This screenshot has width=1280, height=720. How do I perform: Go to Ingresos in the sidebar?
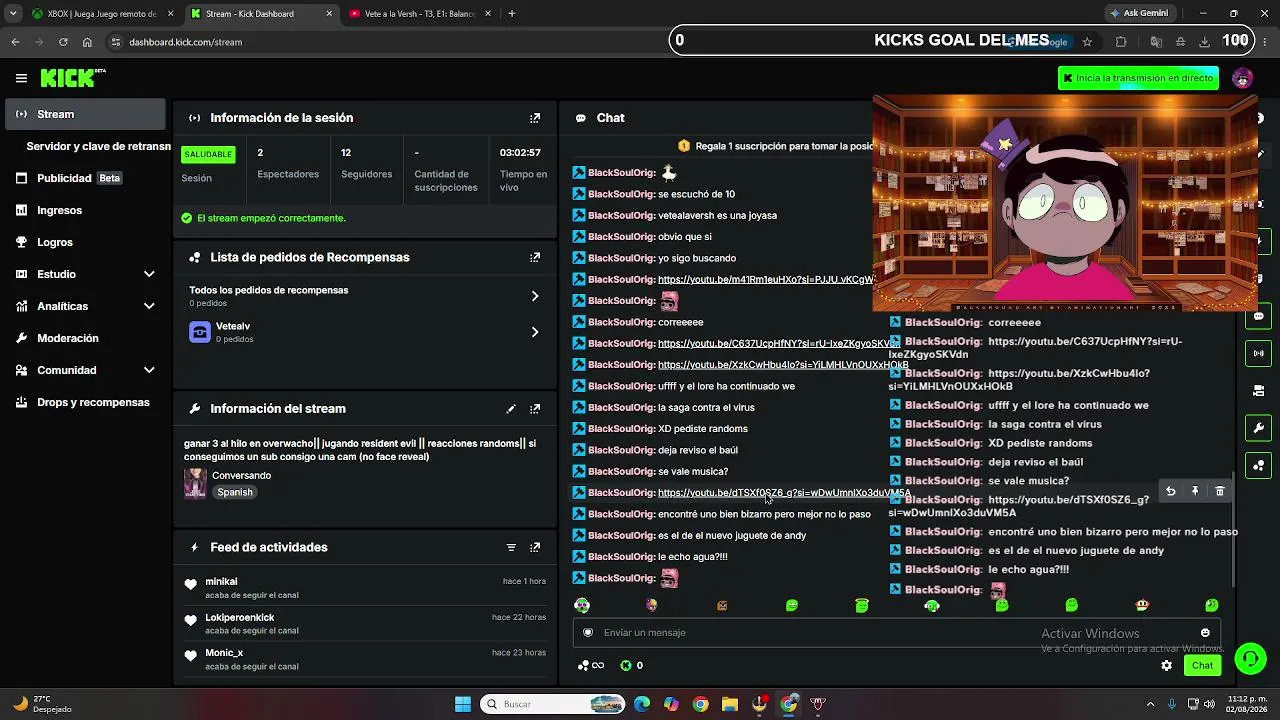point(86,210)
